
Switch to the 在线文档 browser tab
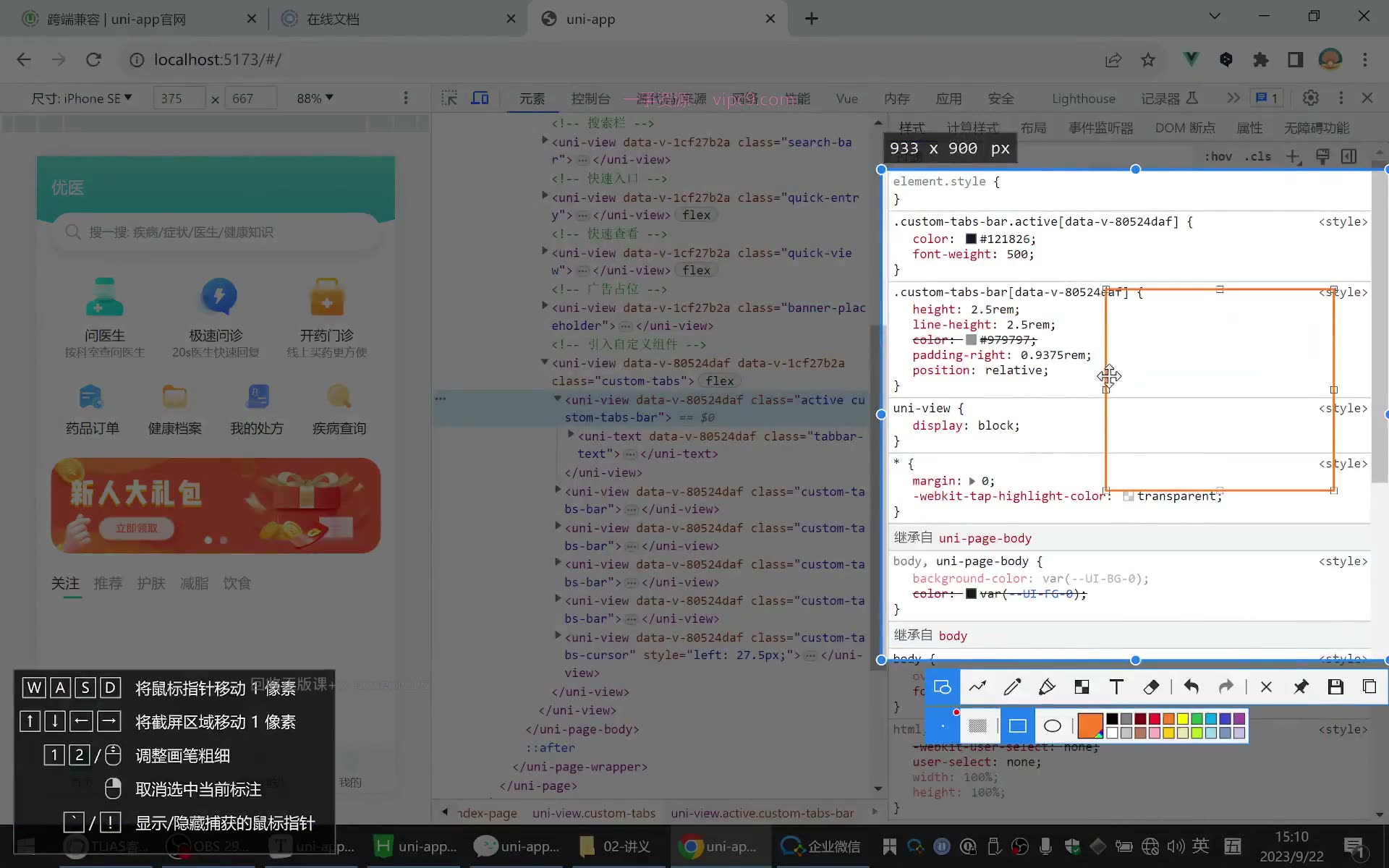point(398,19)
